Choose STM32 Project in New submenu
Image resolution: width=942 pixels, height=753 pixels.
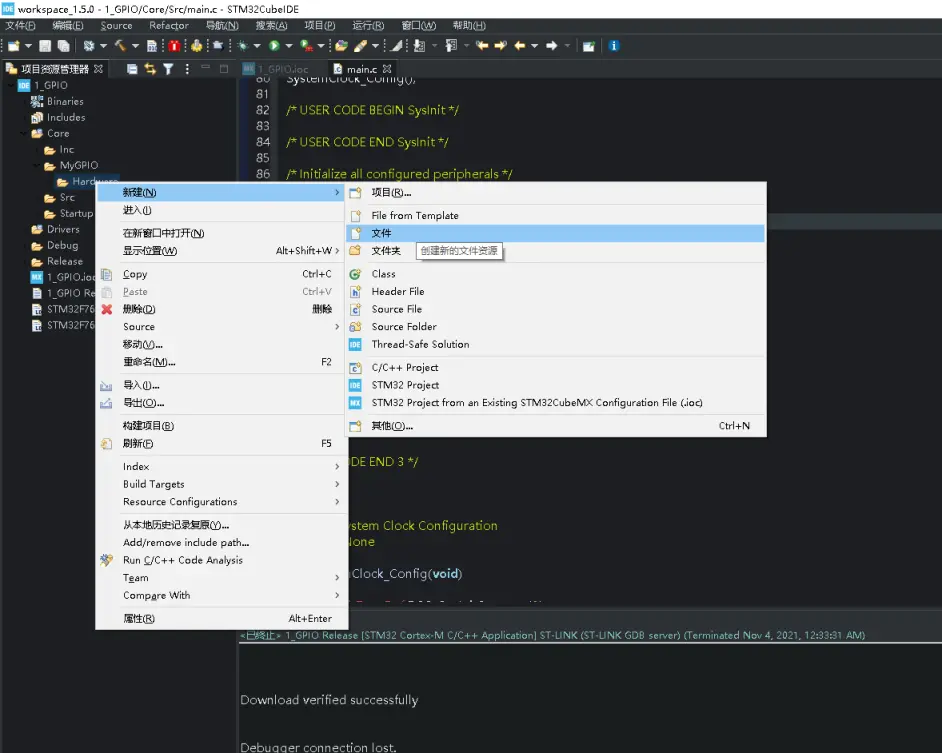556,385
